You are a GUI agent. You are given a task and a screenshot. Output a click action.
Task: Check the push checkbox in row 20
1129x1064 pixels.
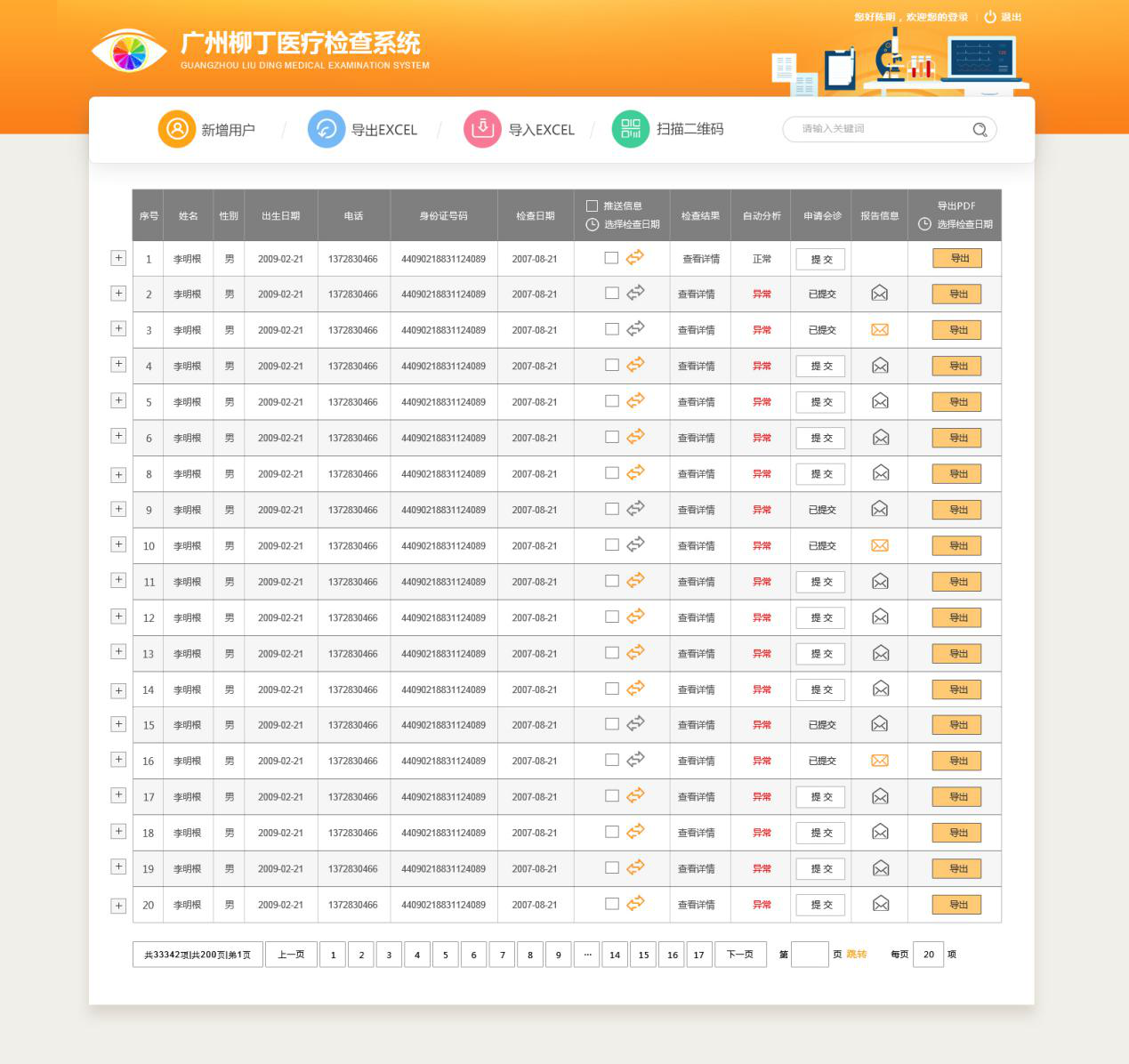point(611,903)
